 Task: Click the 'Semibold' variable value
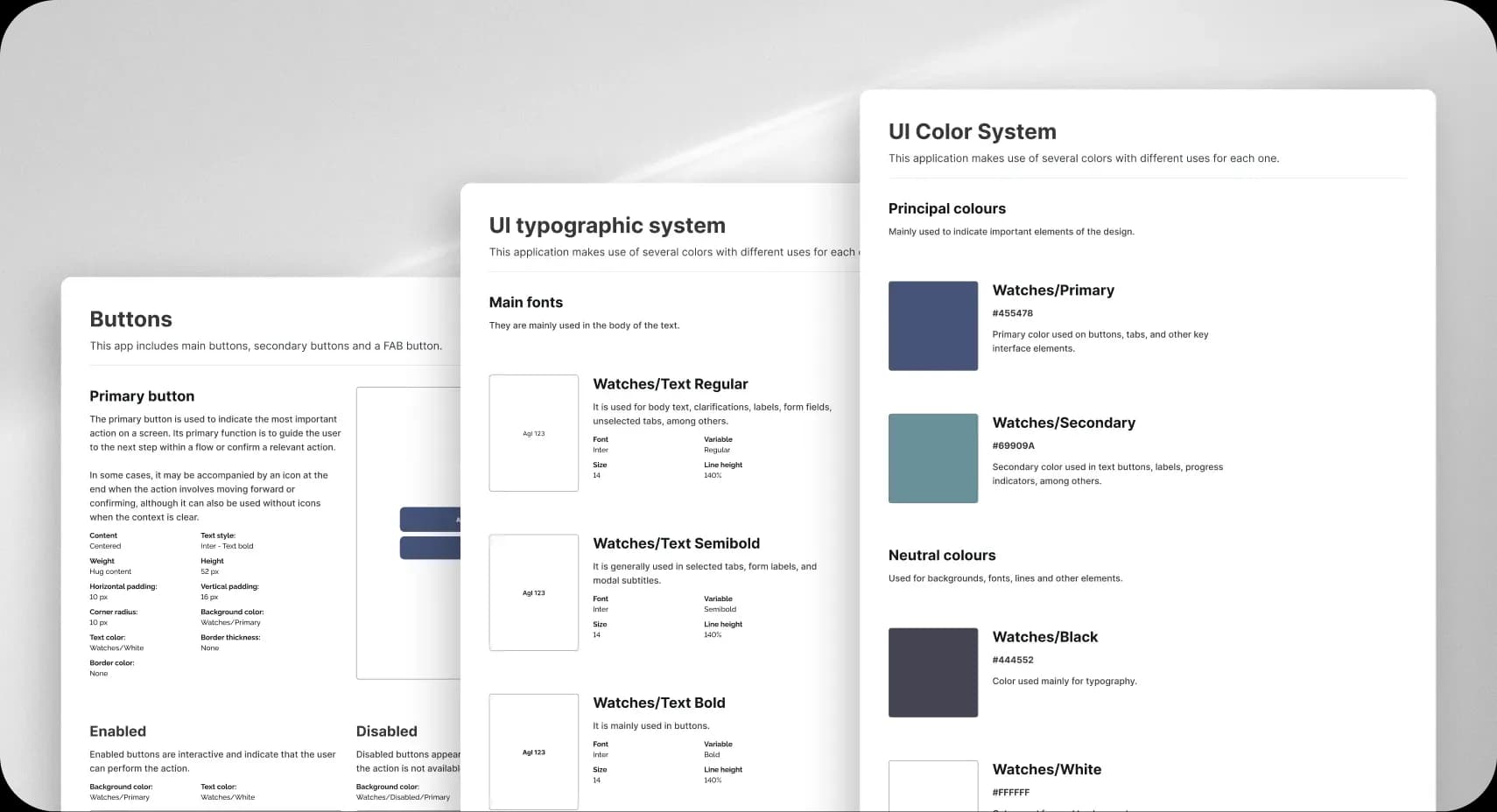coord(720,609)
